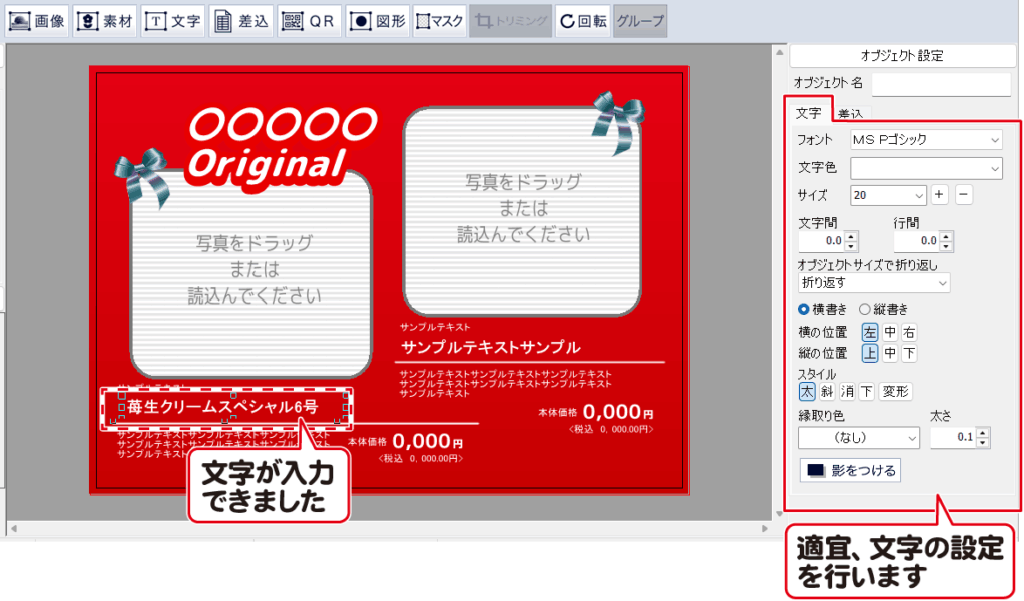Select the 横書き horizontal writing radio button
Viewport: 1024px width, 601px height.
pos(804,309)
